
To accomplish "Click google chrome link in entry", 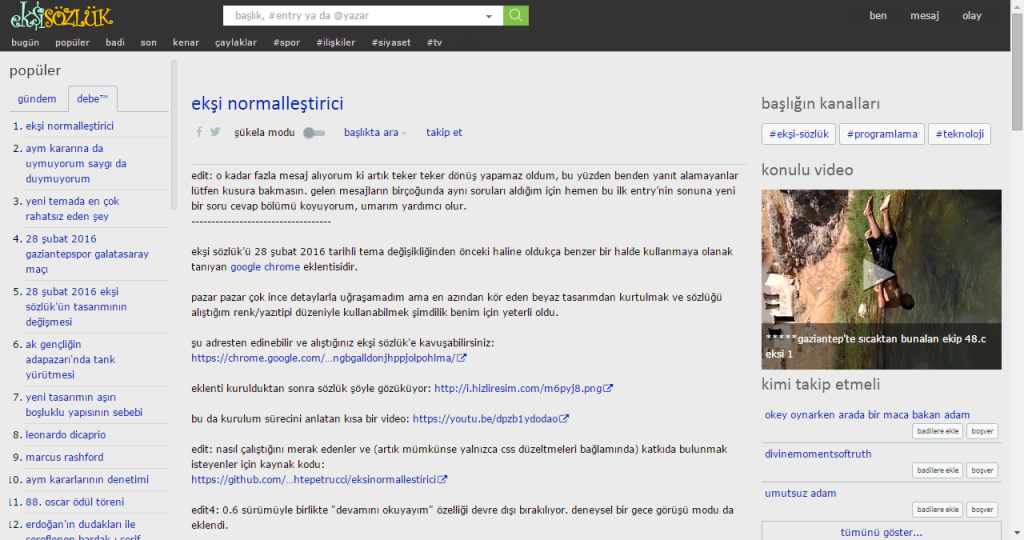I will [x=265, y=266].
